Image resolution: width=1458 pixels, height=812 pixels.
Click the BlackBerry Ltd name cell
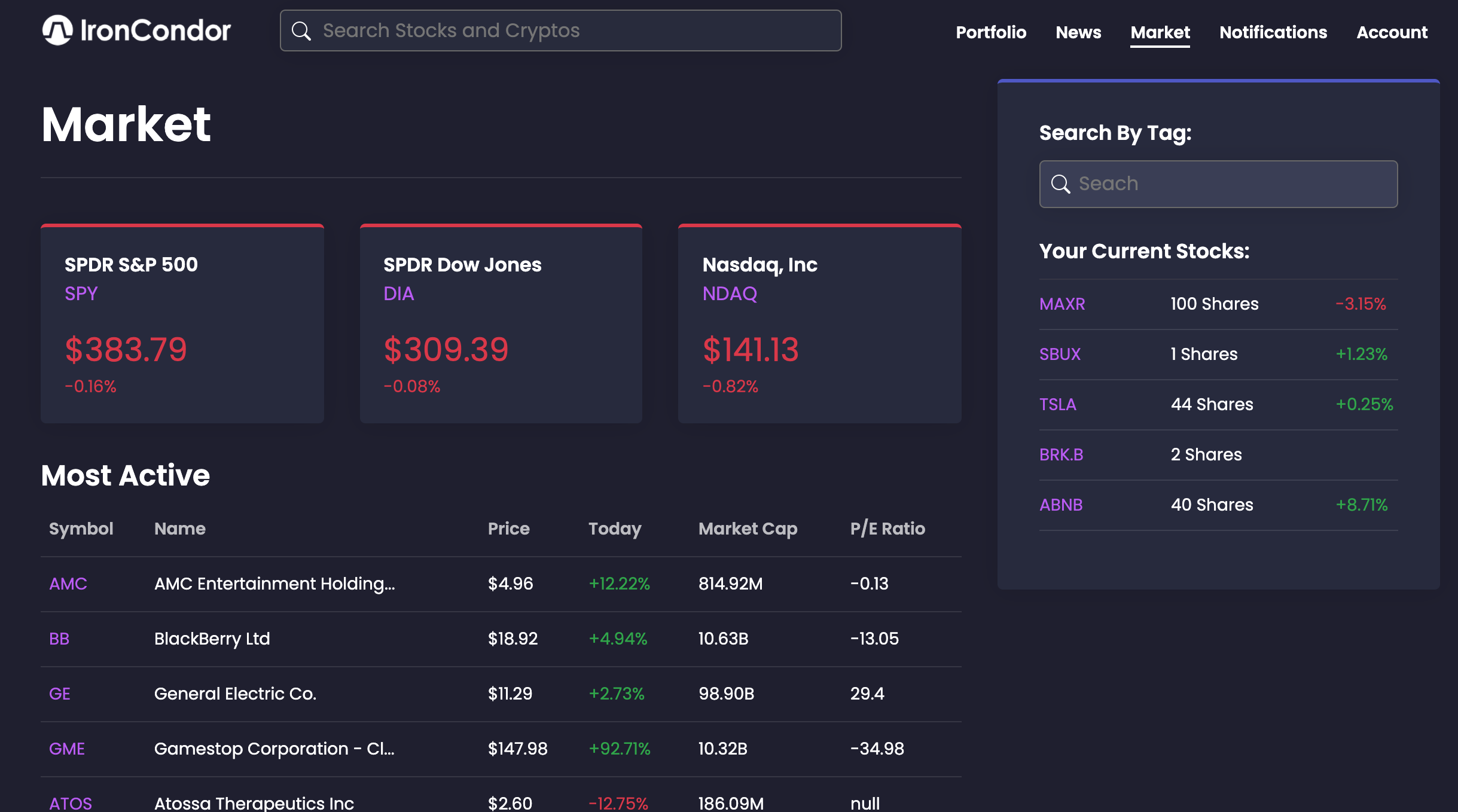click(x=212, y=639)
